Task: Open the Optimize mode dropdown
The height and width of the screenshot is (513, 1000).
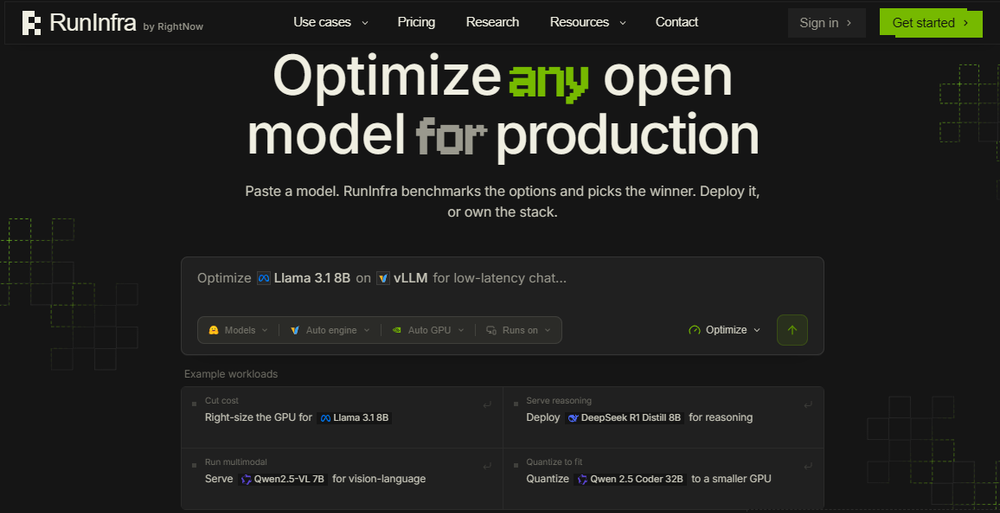Action: 724,330
